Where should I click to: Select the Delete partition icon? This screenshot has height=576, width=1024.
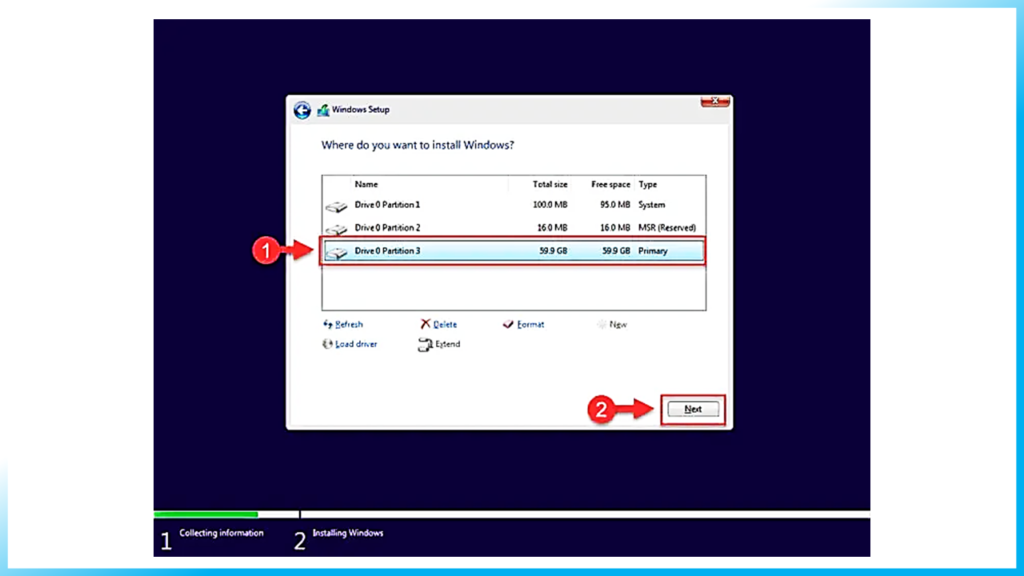pyautogui.click(x=426, y=324)
